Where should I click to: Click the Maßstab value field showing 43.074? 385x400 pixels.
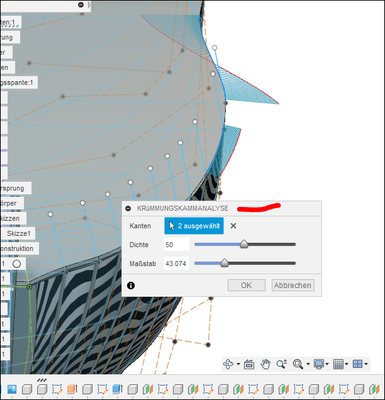click(176, 263)
